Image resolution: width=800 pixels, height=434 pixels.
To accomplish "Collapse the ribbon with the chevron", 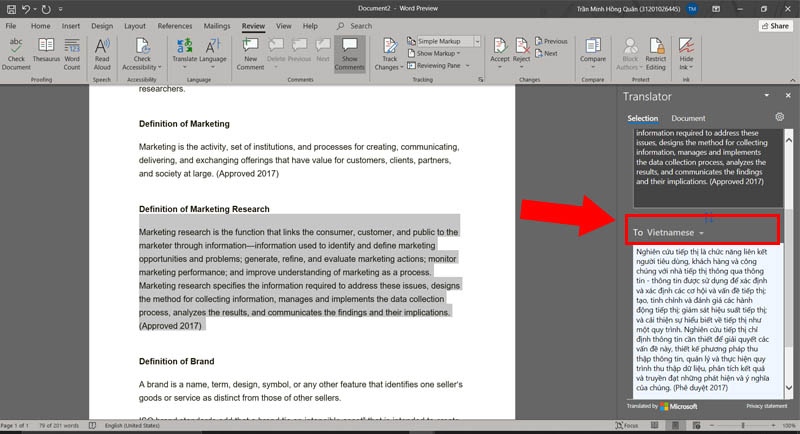I will coord(792,80).
